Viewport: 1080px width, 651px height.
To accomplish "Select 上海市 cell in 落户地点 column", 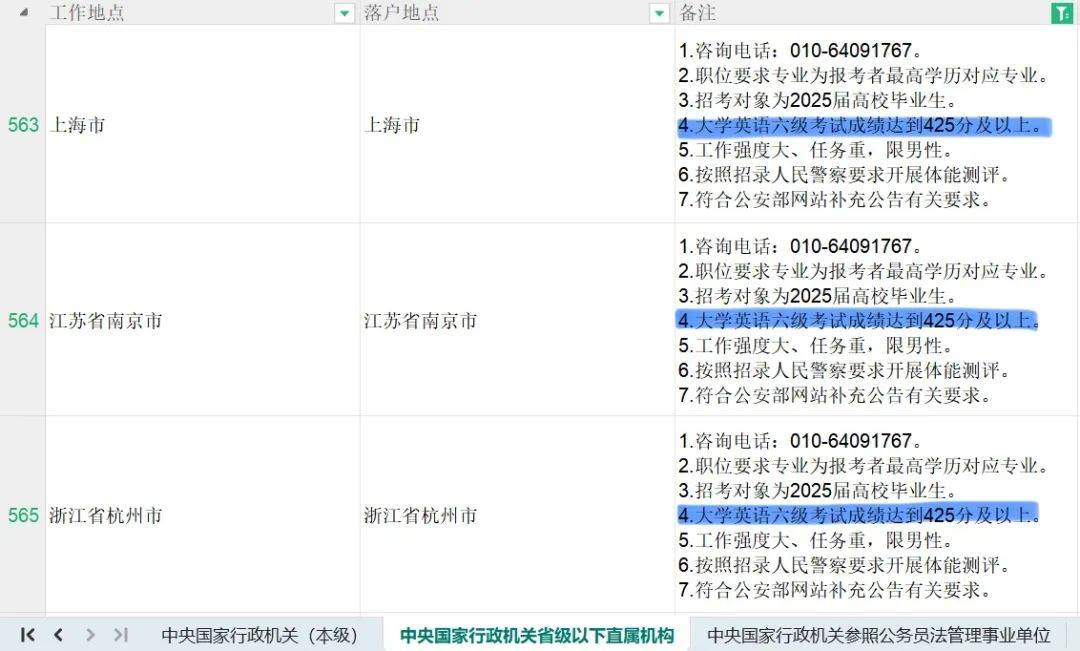I will pos(517,125).
